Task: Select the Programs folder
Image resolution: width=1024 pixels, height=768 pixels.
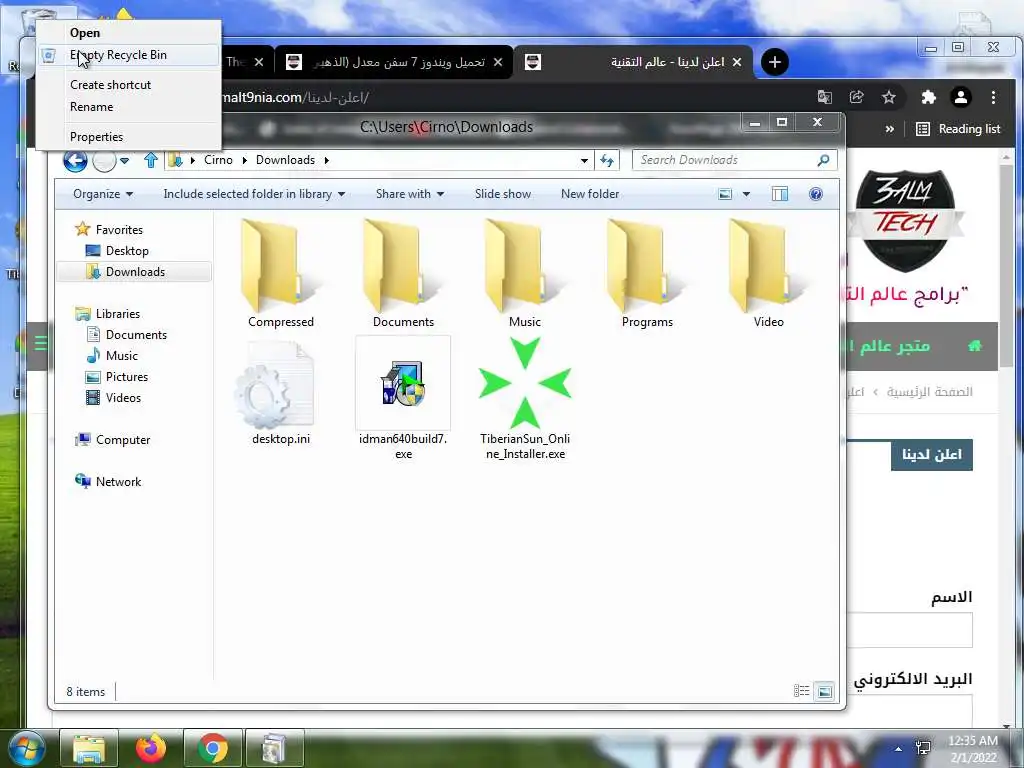Action: coord(647,274)
